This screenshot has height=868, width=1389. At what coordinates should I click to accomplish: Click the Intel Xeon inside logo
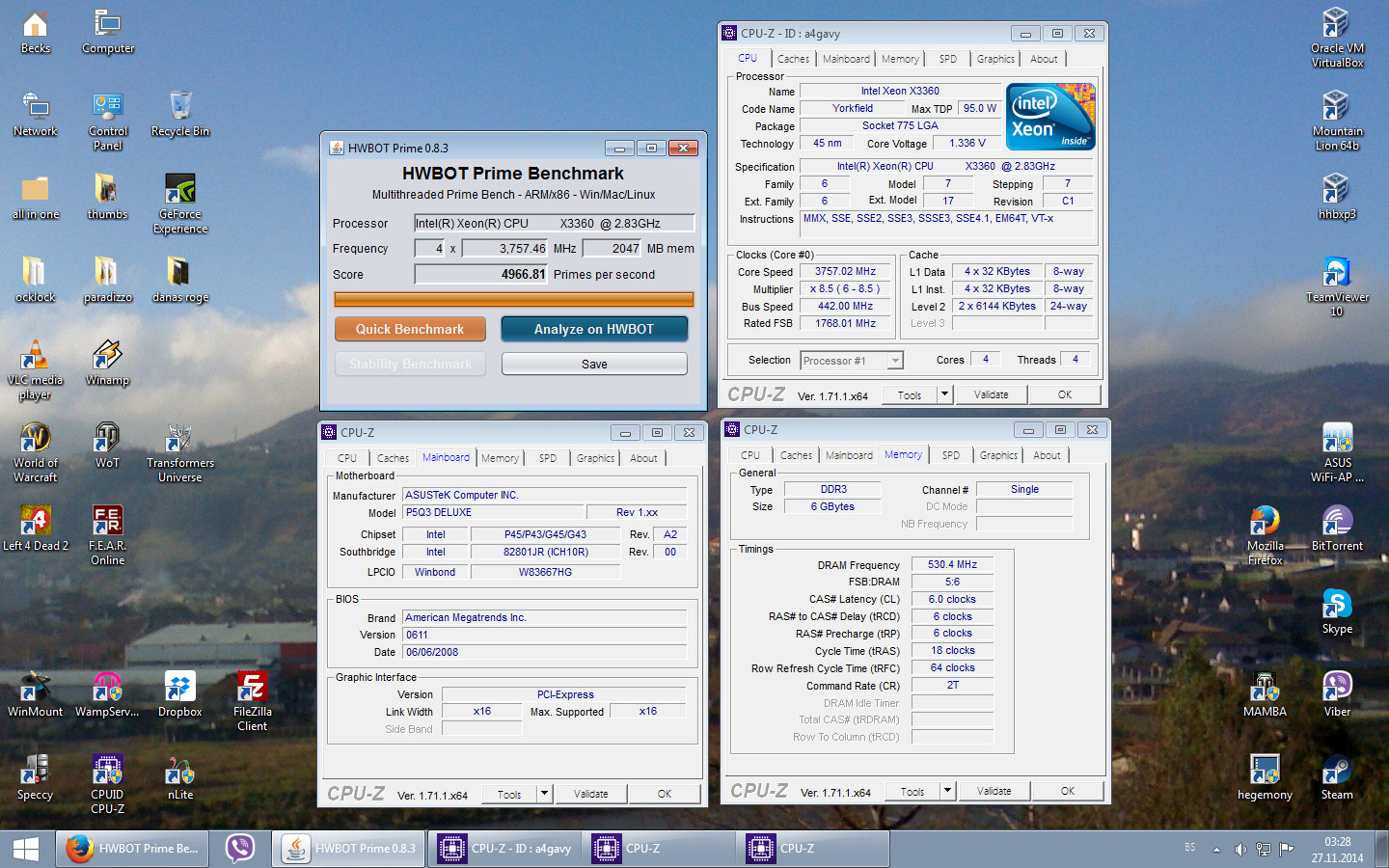tap(1050, 116)
